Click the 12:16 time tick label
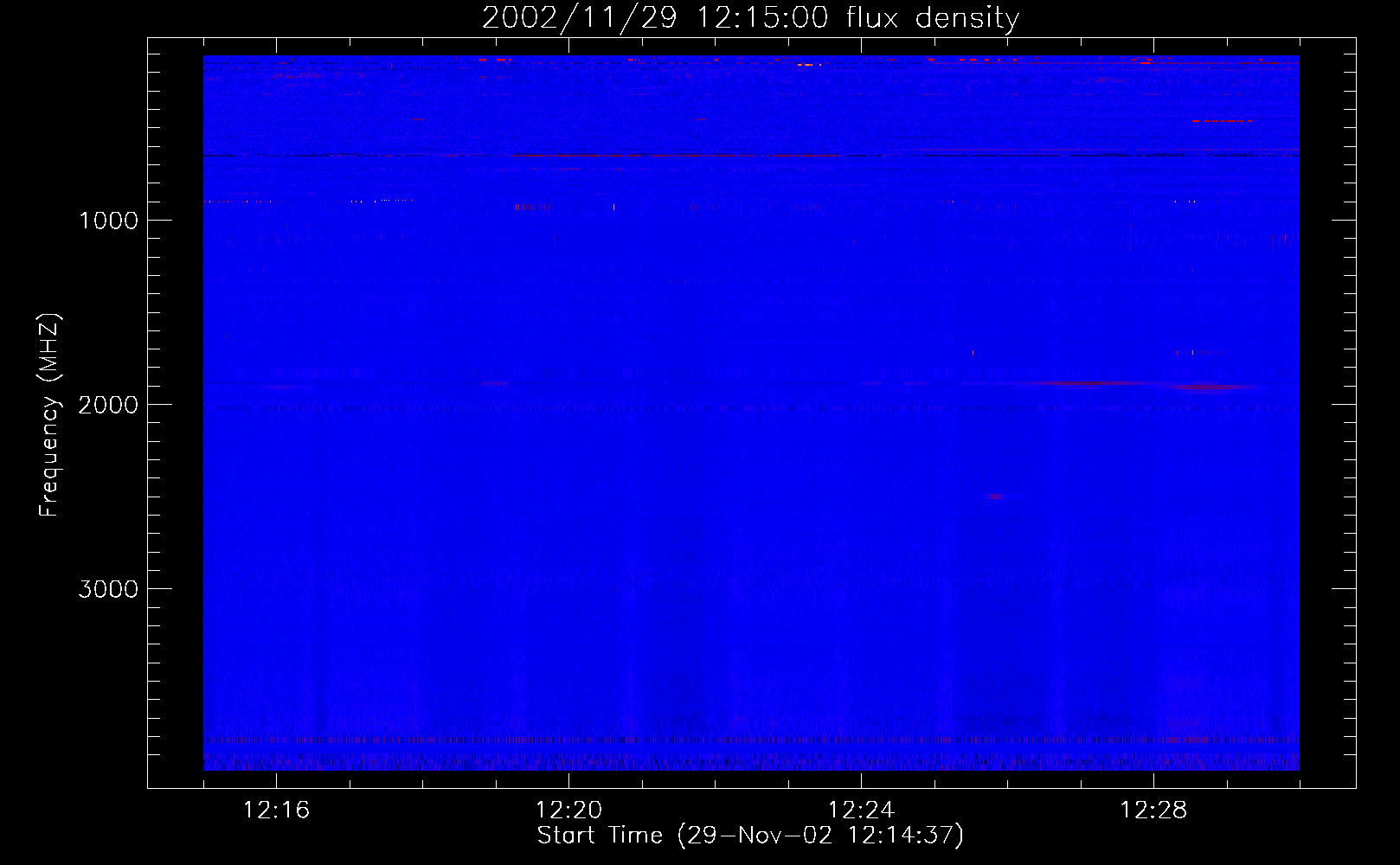Viewport: 1400px width, 865px height. coord(276,811)
